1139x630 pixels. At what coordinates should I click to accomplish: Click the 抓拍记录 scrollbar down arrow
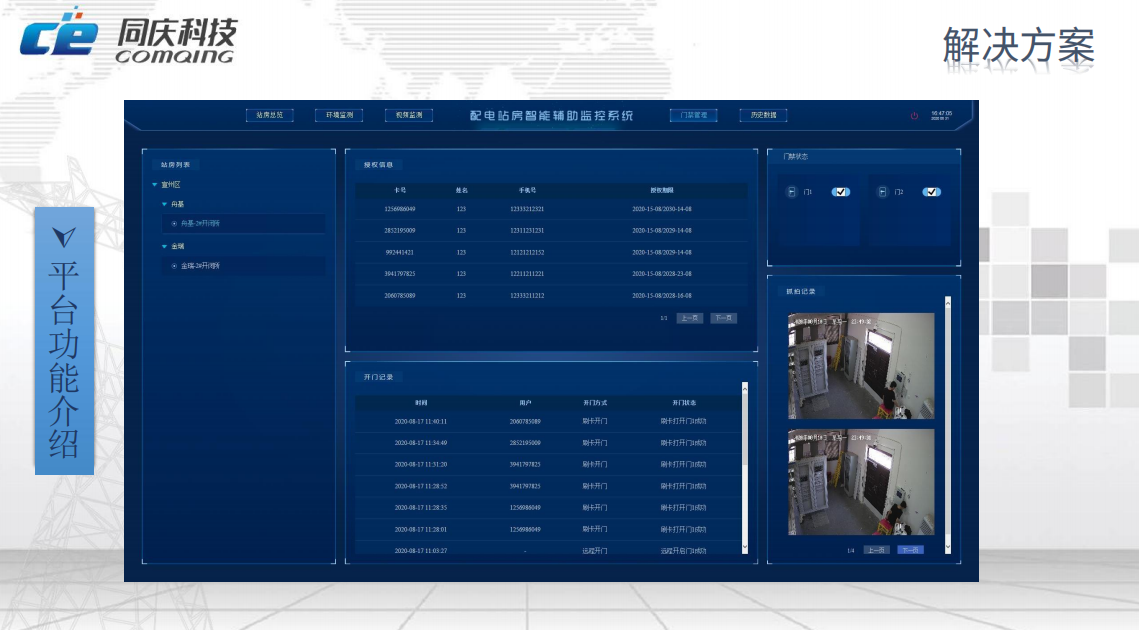947,548
